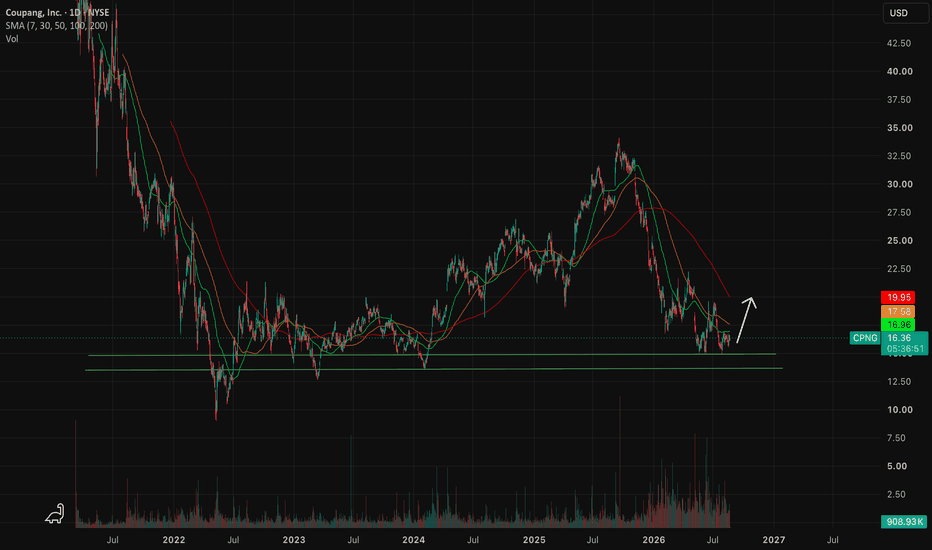Click the CPNG symbol price tag
This screenshot has height=550, width=932.
pyautogui.click(x=865, y=338)
